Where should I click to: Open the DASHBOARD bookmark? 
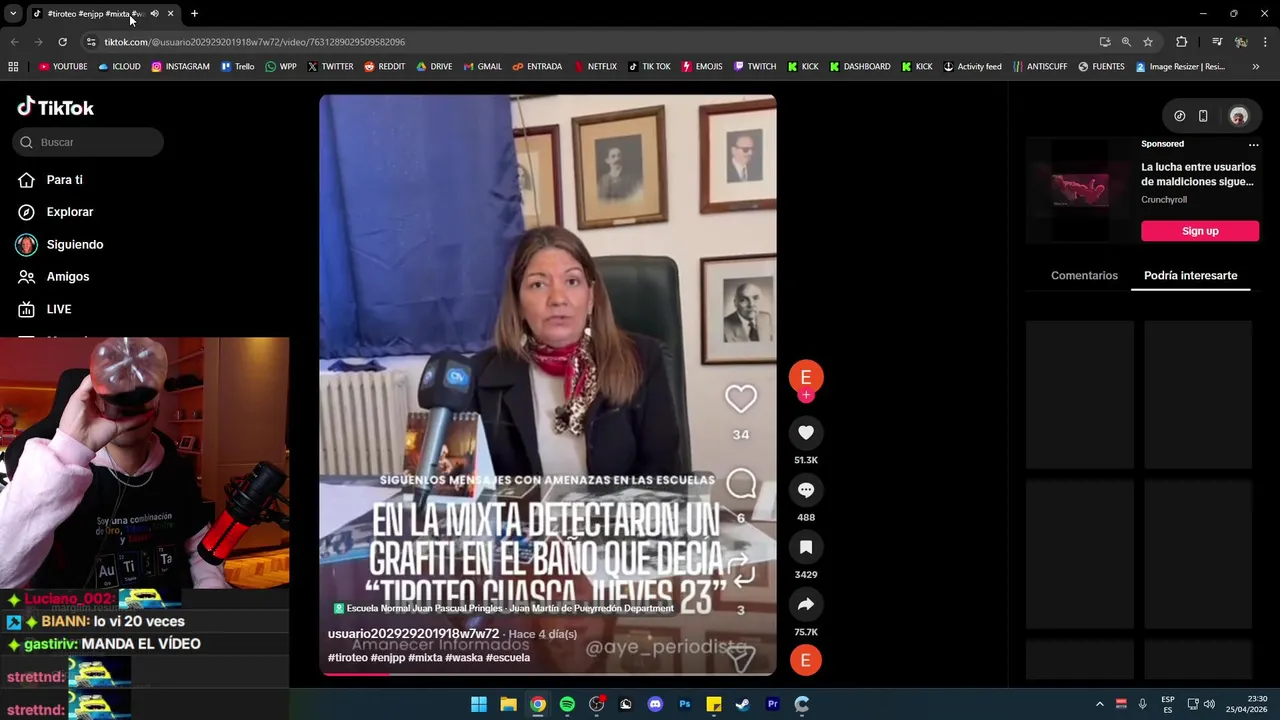pyautogui.click(x=859, y=67)
